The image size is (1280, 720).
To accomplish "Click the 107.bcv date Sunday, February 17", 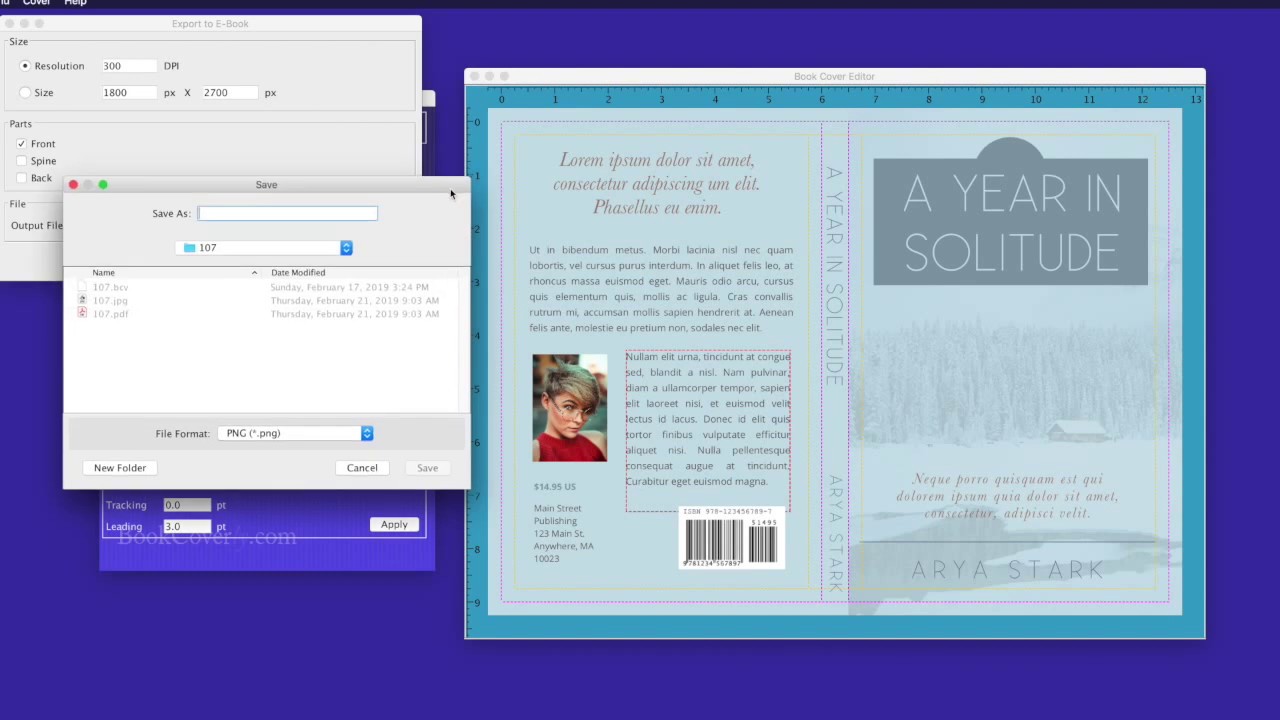I will tap(350, 287).
